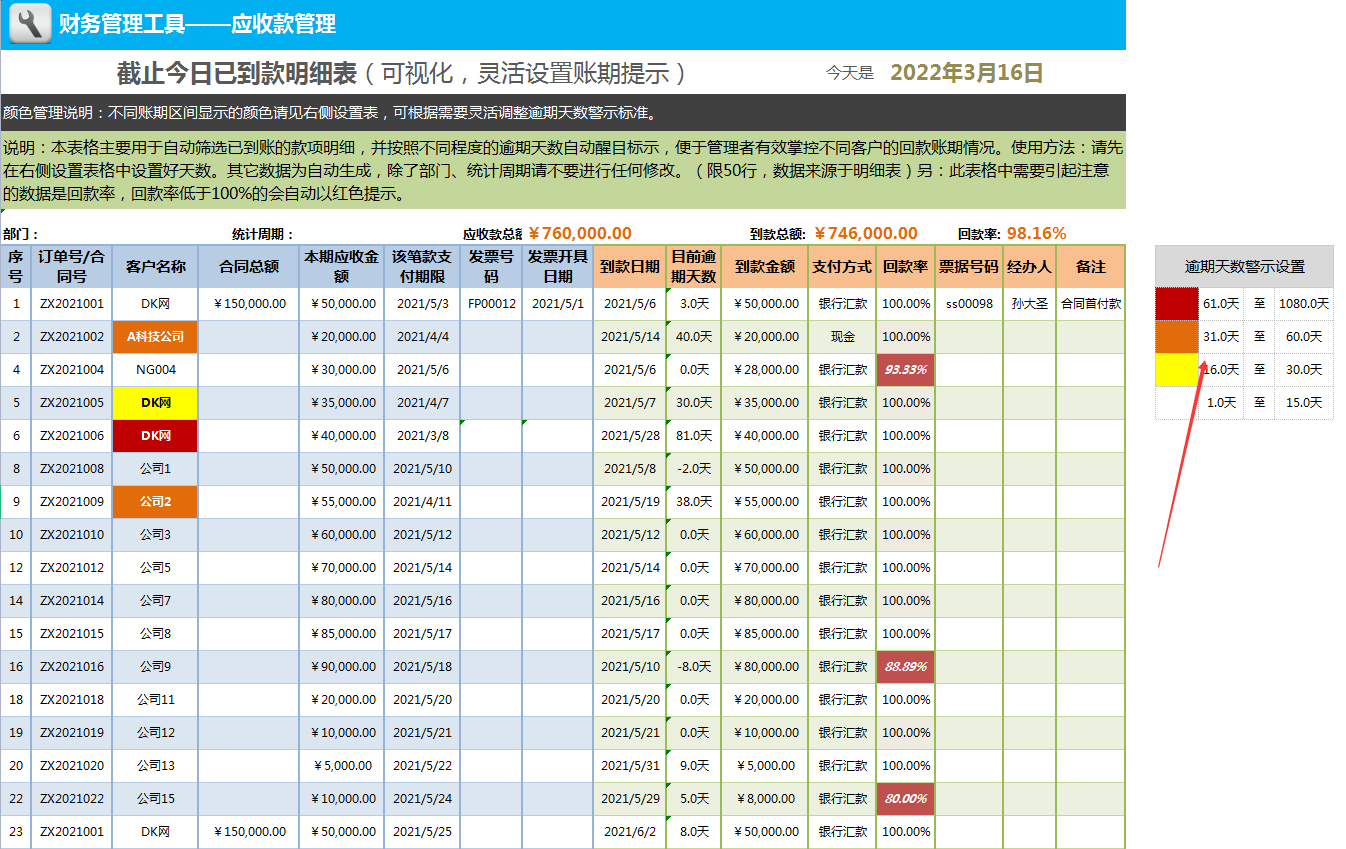Select the 目前逾期天数 column header
The image size is (1346, 849).
pyautogui.click(x=694, y=267)
